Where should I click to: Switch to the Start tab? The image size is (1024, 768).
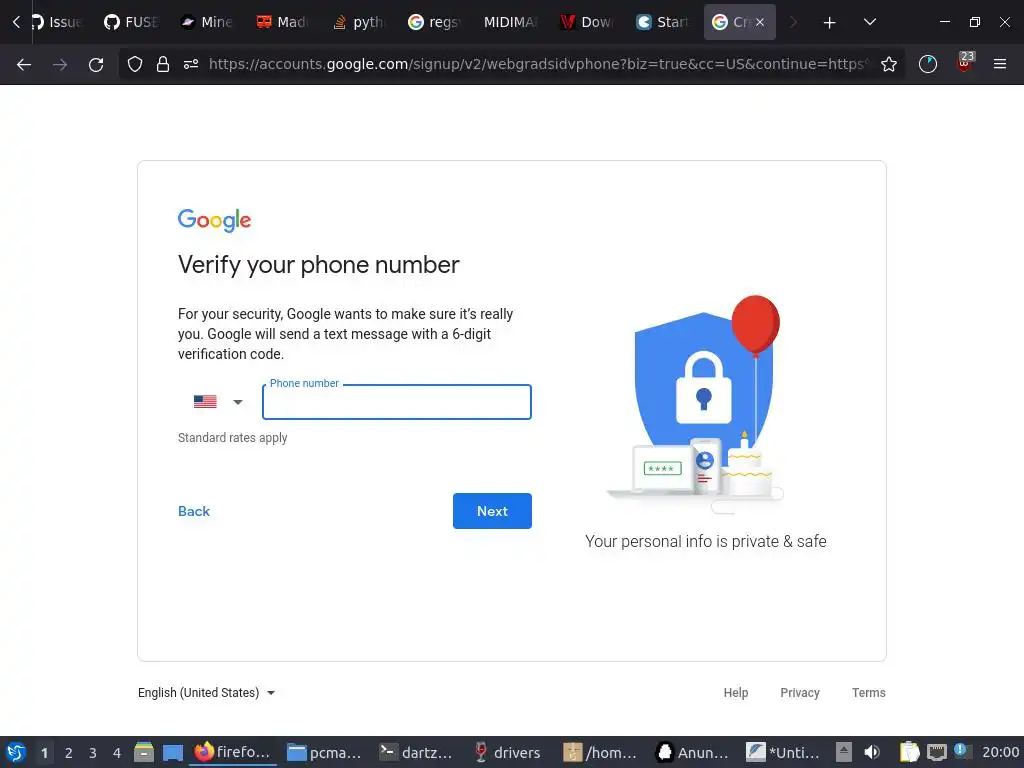[x=662, y=22]
